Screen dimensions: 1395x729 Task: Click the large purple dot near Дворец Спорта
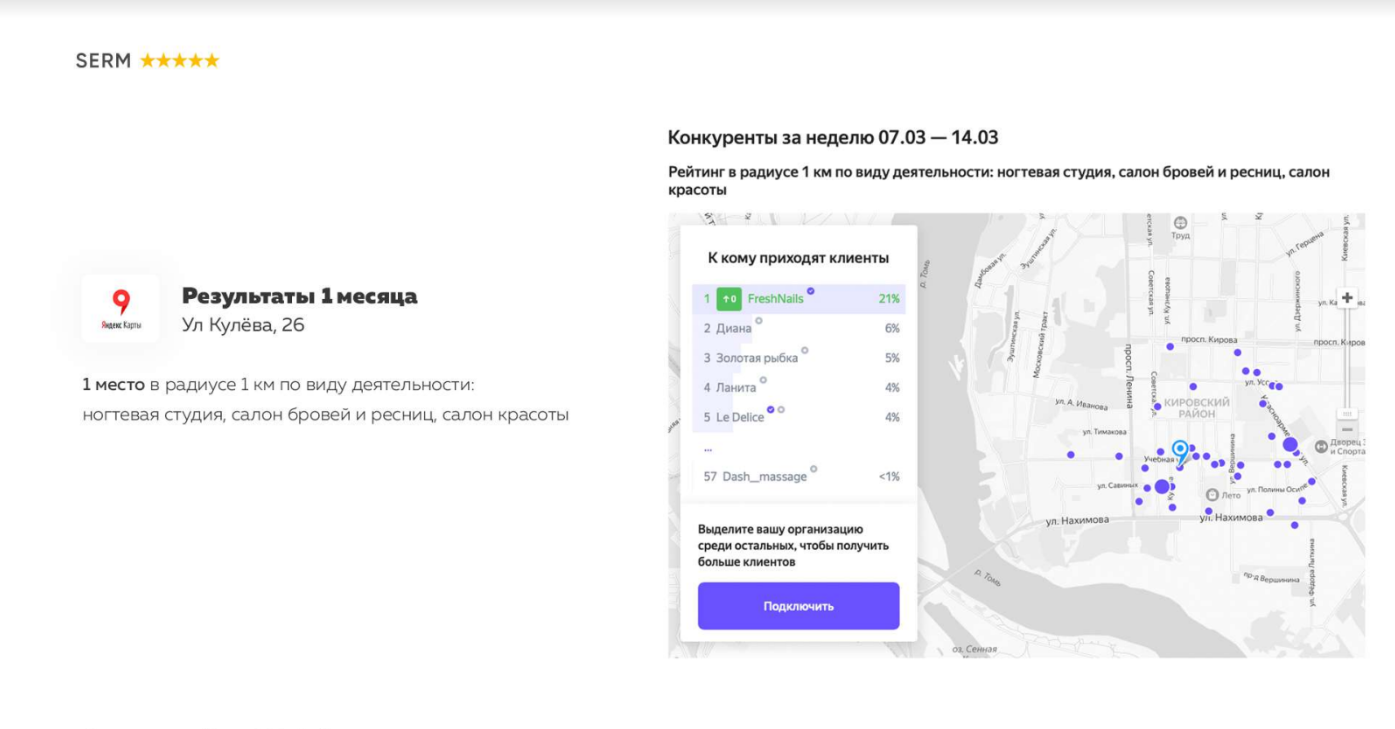pyautogui.click(x=1290, y=444)
